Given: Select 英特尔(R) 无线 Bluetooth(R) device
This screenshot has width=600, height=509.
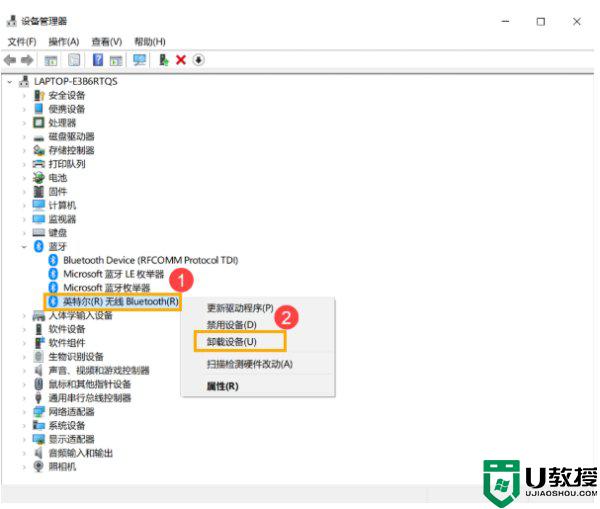Looking at the screenshot, I should 121,302.
